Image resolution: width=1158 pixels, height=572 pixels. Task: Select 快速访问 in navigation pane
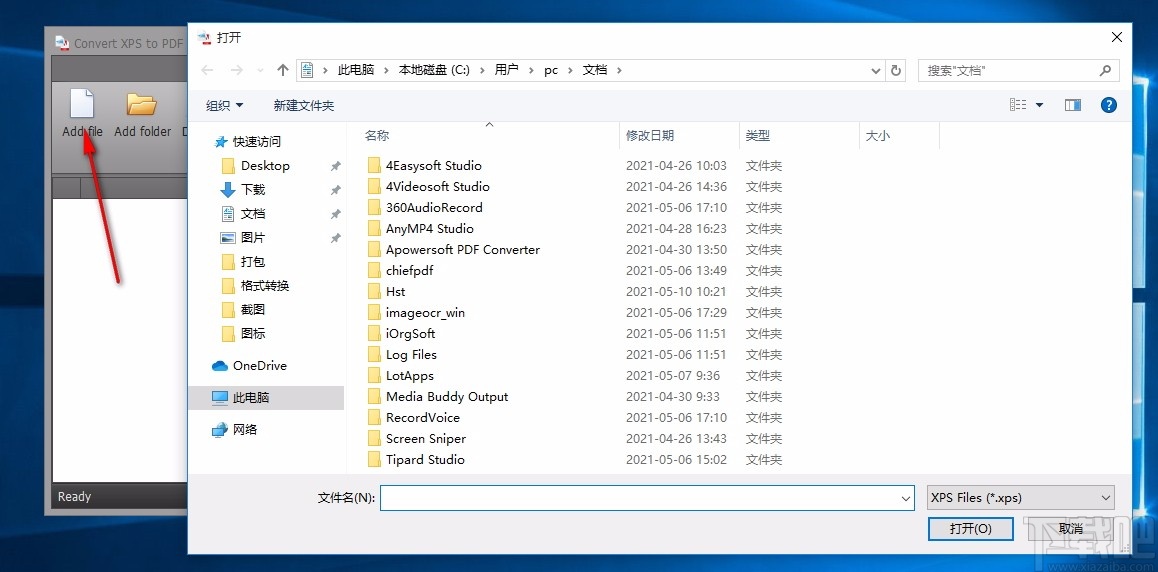point(247,142)
